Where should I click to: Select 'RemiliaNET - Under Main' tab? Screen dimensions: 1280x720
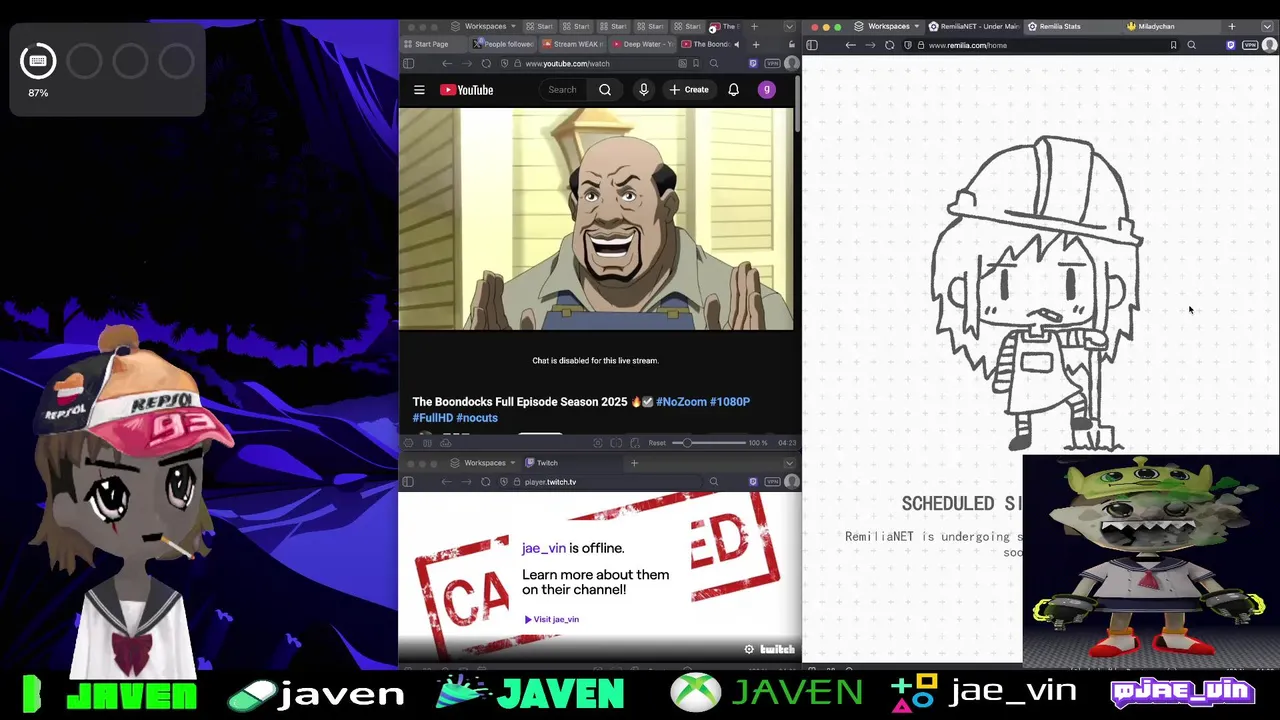pos(973,27)
